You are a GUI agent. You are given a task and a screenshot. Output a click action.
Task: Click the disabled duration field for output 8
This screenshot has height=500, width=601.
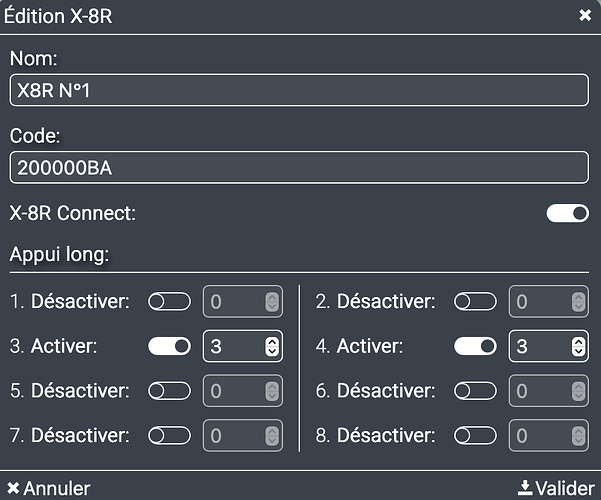click(x=538, y=436)
